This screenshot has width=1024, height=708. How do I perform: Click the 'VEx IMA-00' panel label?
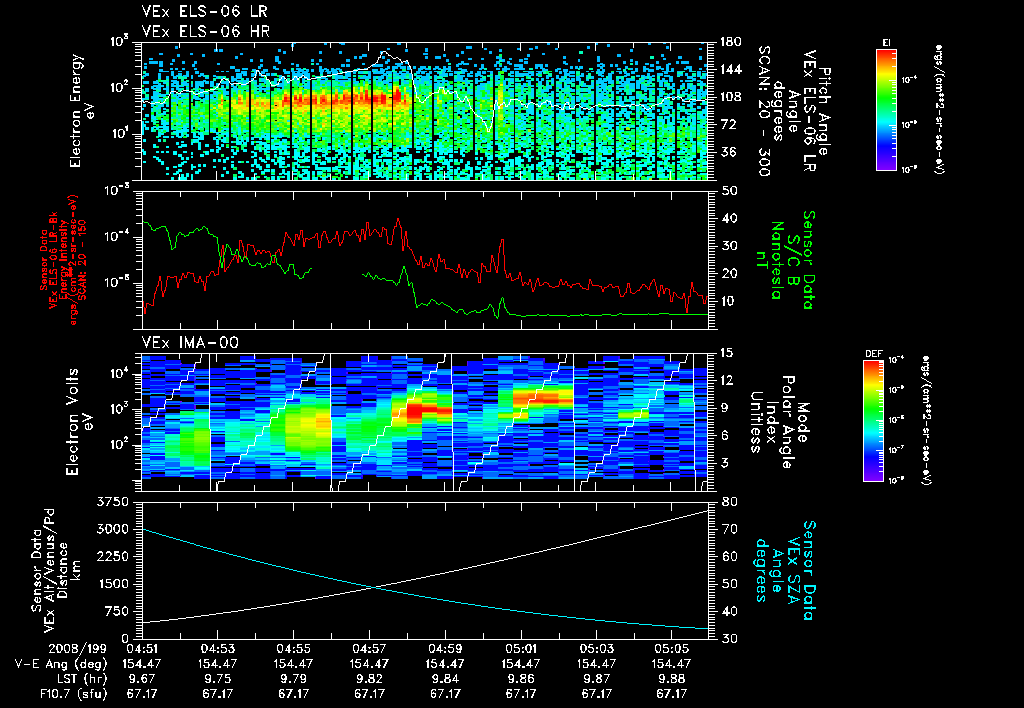coord(190,342)
